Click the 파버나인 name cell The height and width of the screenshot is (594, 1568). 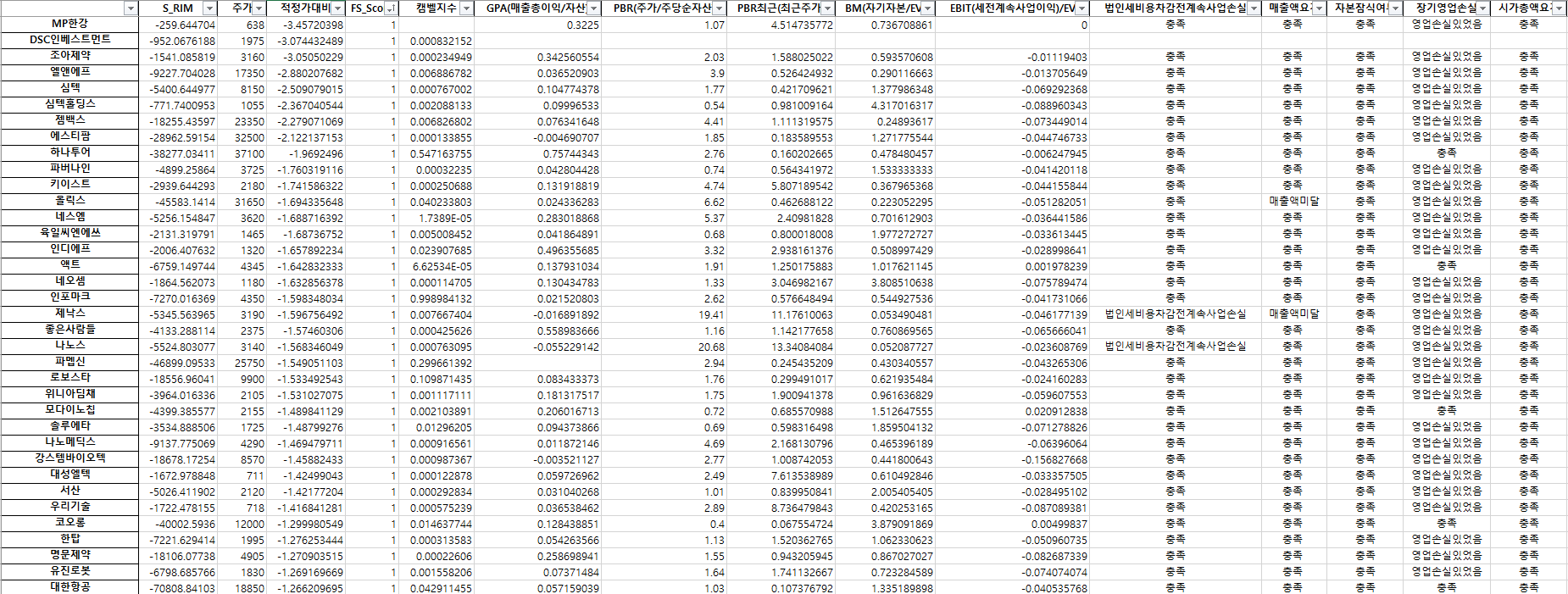(x=70, y=169)
